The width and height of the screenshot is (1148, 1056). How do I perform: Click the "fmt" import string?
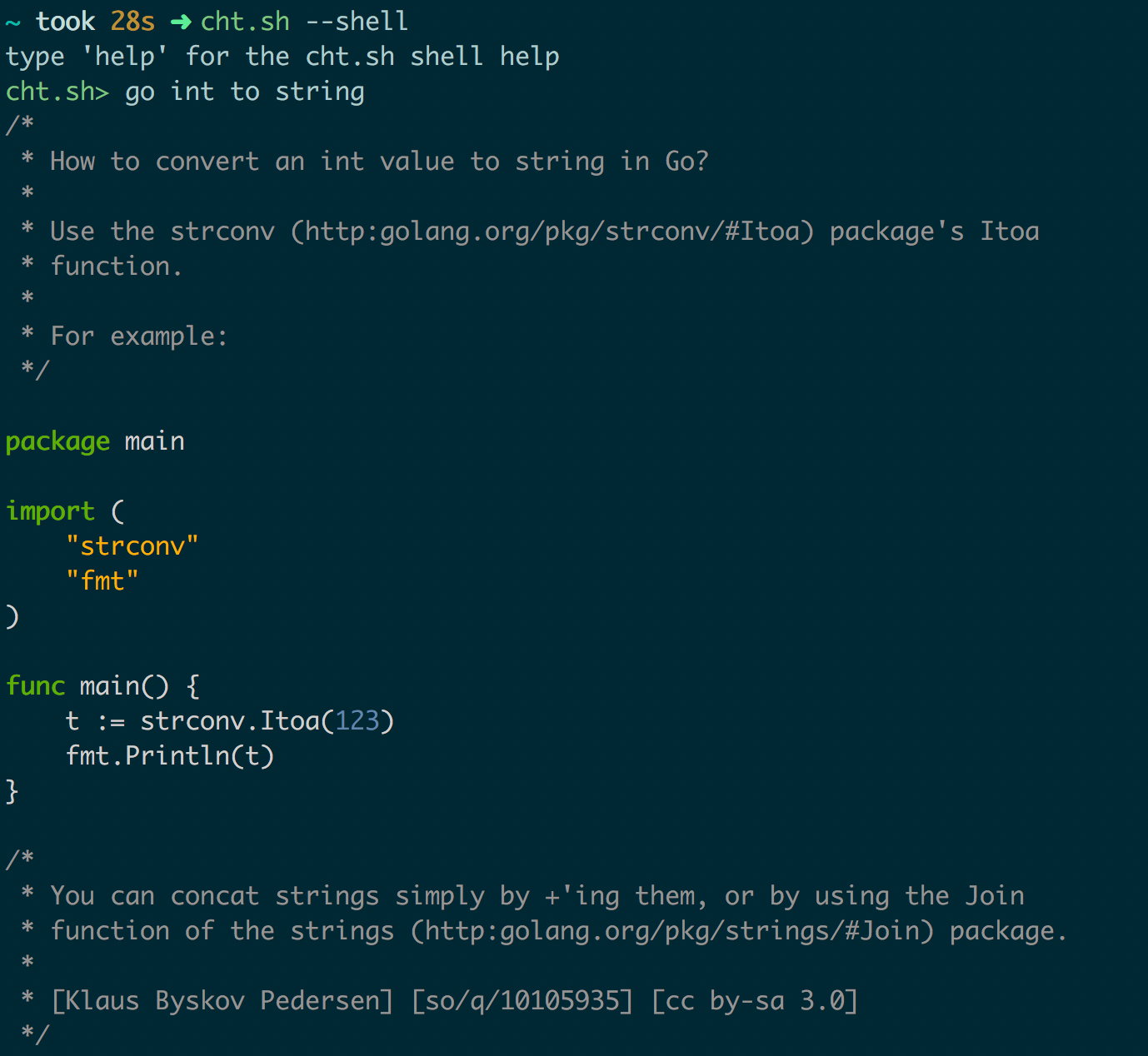102,581
